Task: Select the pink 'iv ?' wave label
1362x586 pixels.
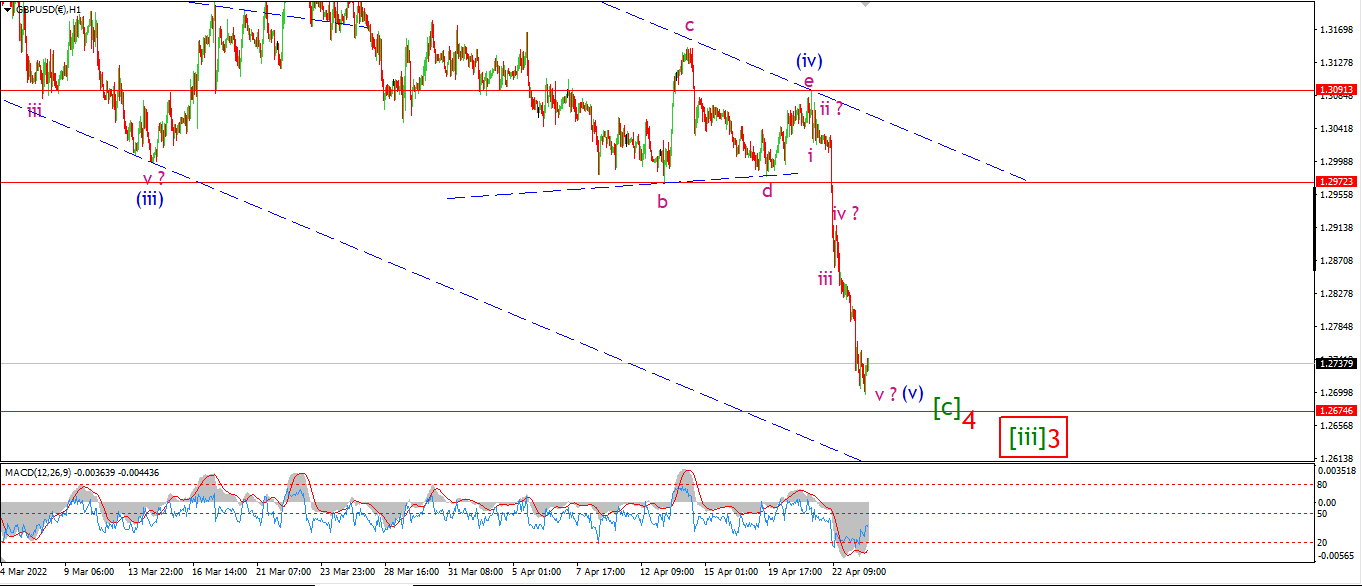Action: pyautogui.click(x=845, y=212)
